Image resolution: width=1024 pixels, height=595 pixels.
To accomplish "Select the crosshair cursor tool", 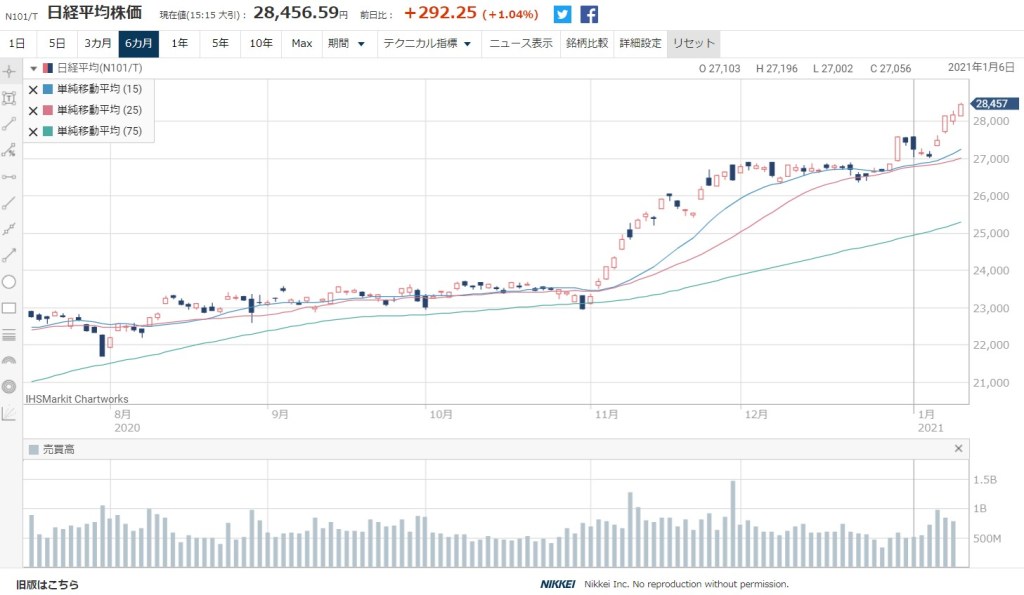I will coord(10,71).
